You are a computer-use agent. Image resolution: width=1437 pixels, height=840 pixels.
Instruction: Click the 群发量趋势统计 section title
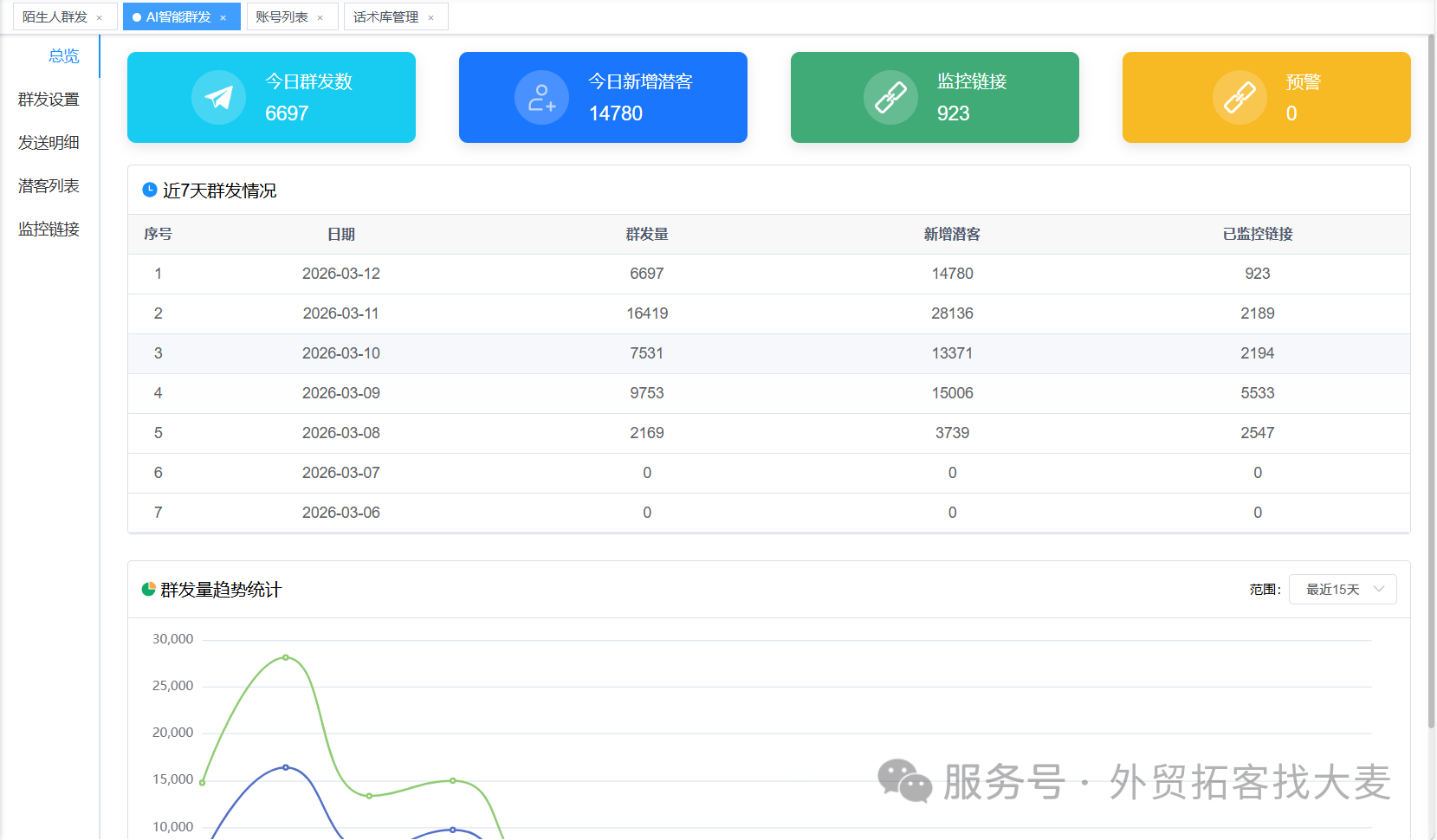[x=221, y=590]
